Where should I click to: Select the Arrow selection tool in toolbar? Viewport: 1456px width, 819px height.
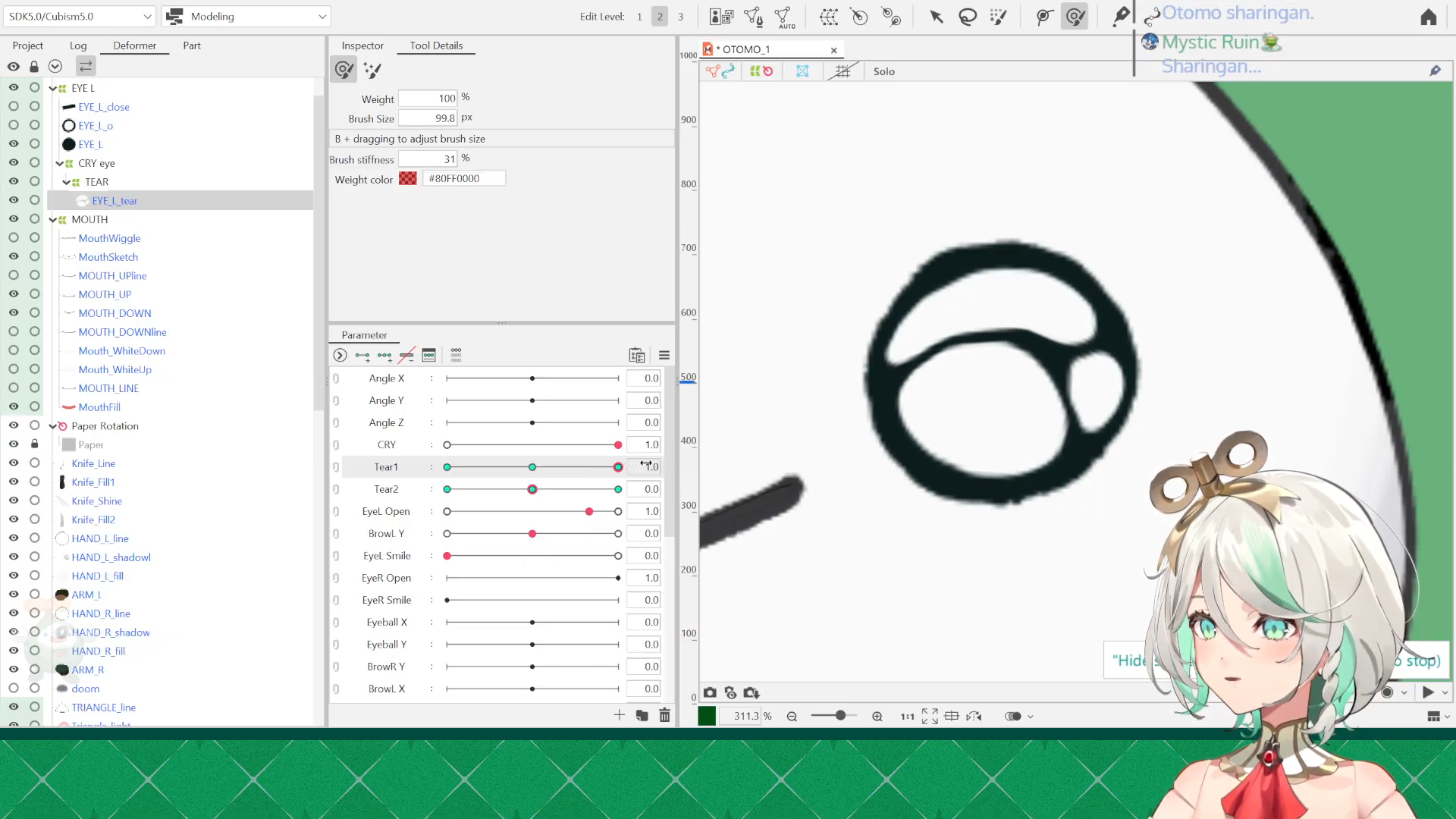[937, 17]
